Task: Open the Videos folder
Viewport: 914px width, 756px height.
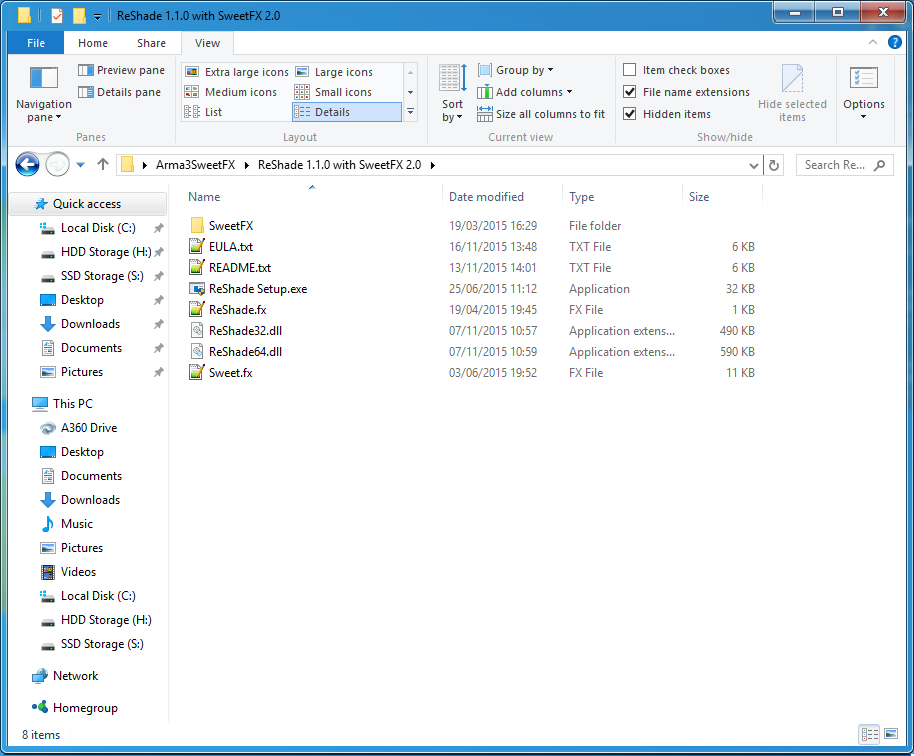Action: pos(78,572)
